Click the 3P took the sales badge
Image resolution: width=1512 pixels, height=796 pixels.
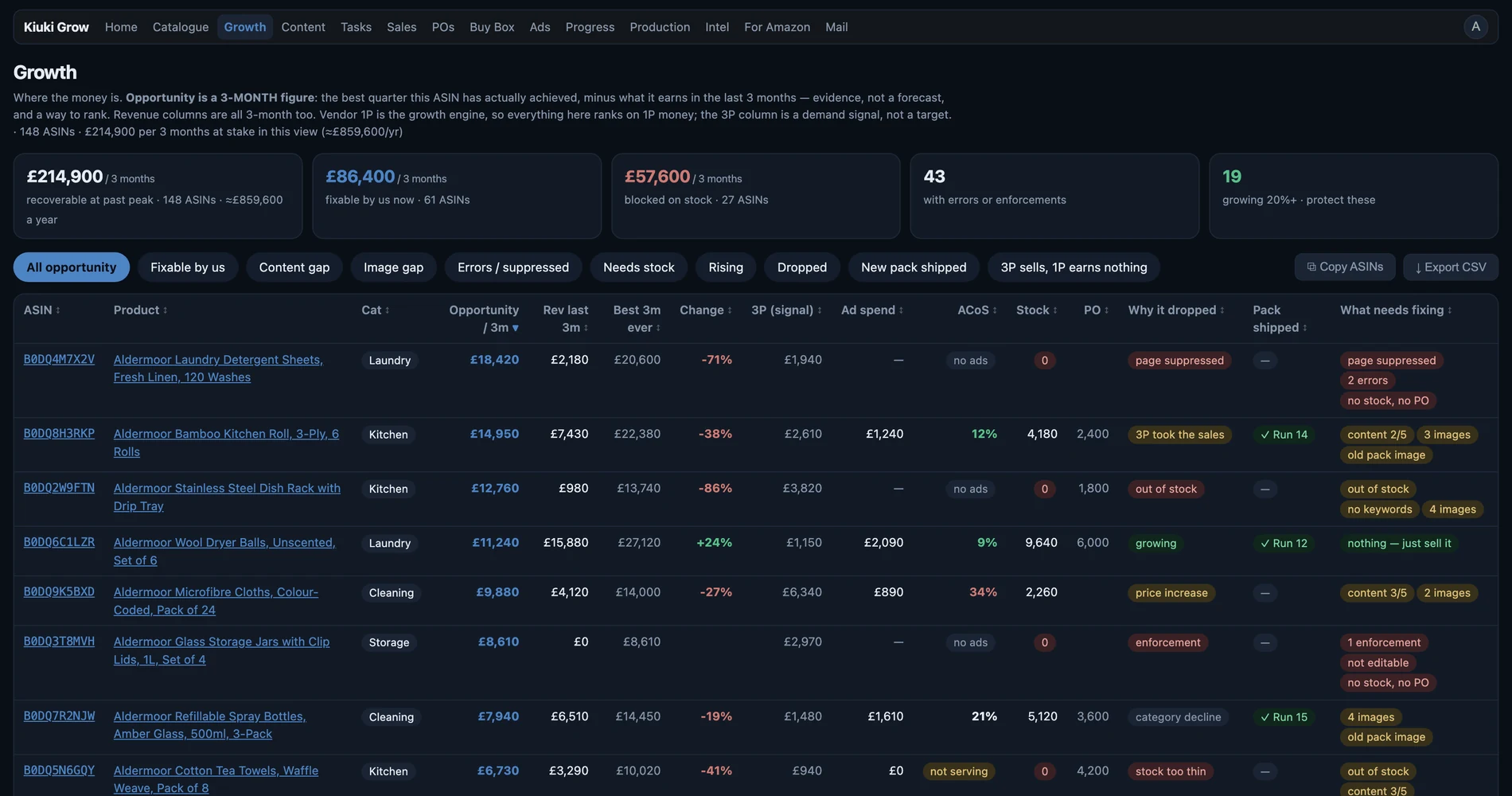(x=1179, y=435)
